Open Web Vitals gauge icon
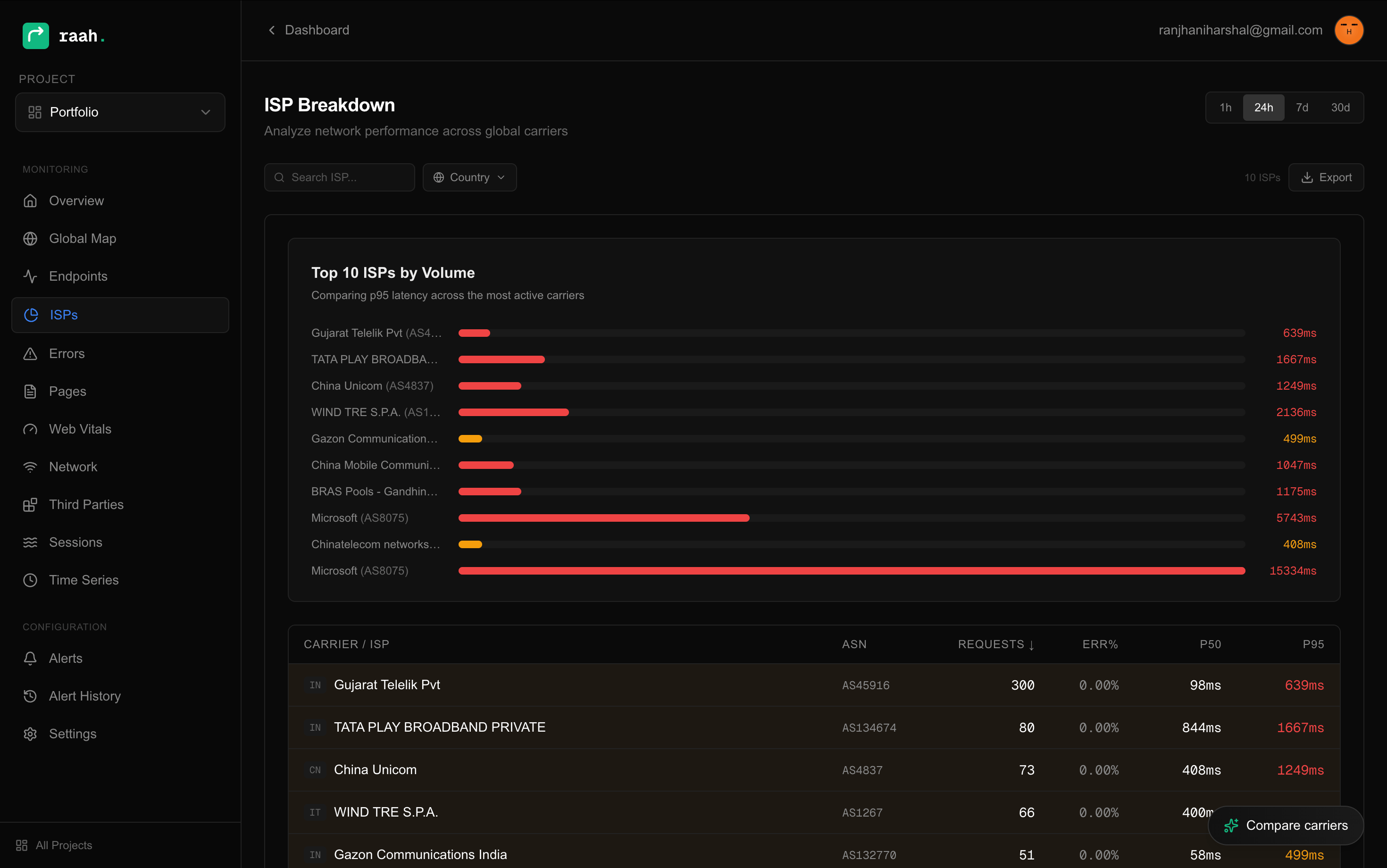The width and height of the screenshot is (1387, 868). click(30, 429)
